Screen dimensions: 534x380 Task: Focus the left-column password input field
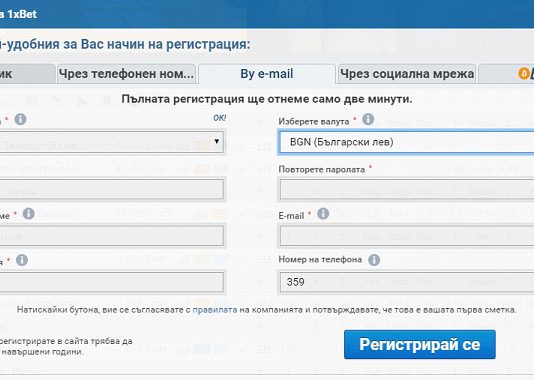coord(112,189)
